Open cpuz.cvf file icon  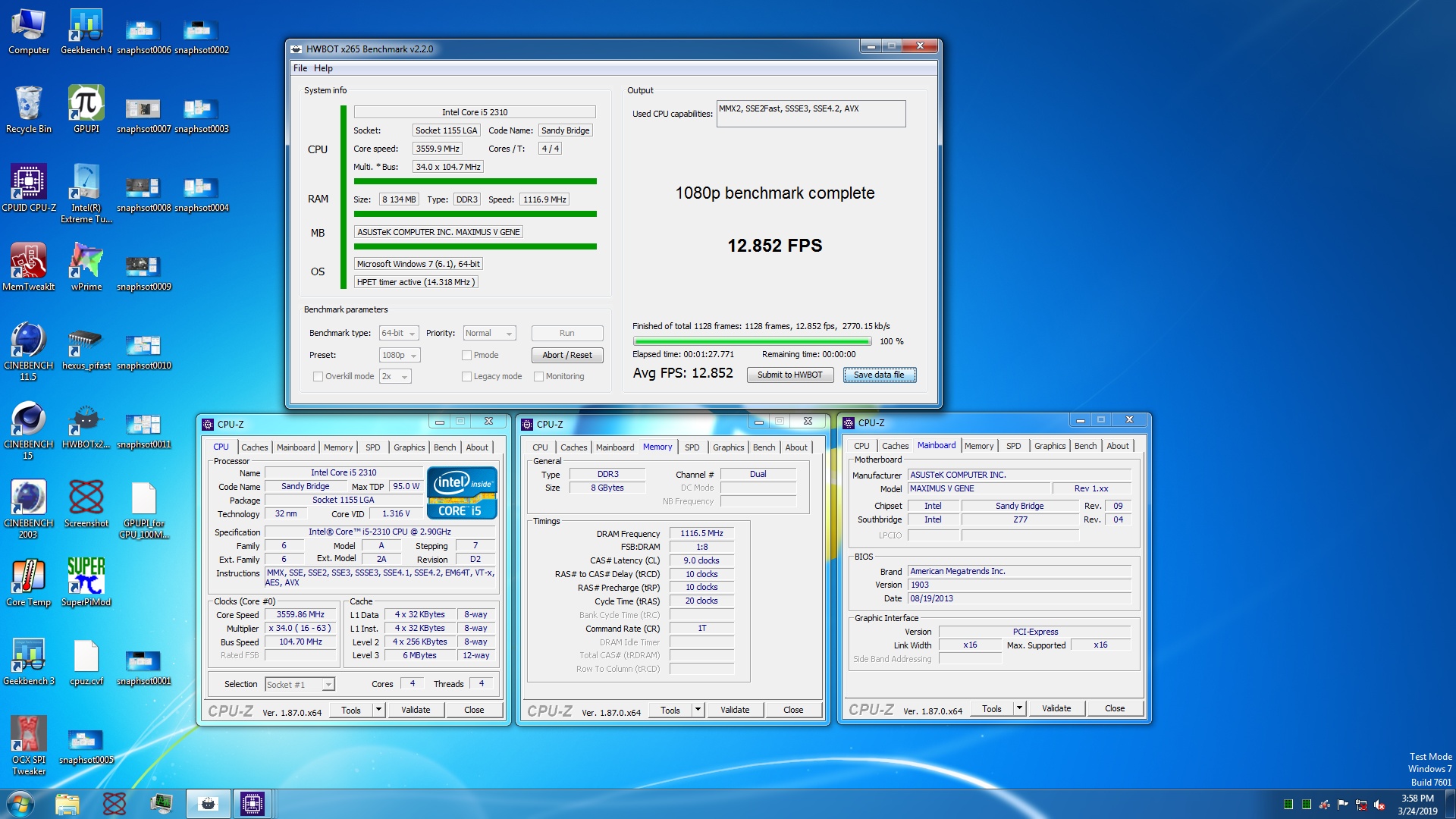pos(86,662)
